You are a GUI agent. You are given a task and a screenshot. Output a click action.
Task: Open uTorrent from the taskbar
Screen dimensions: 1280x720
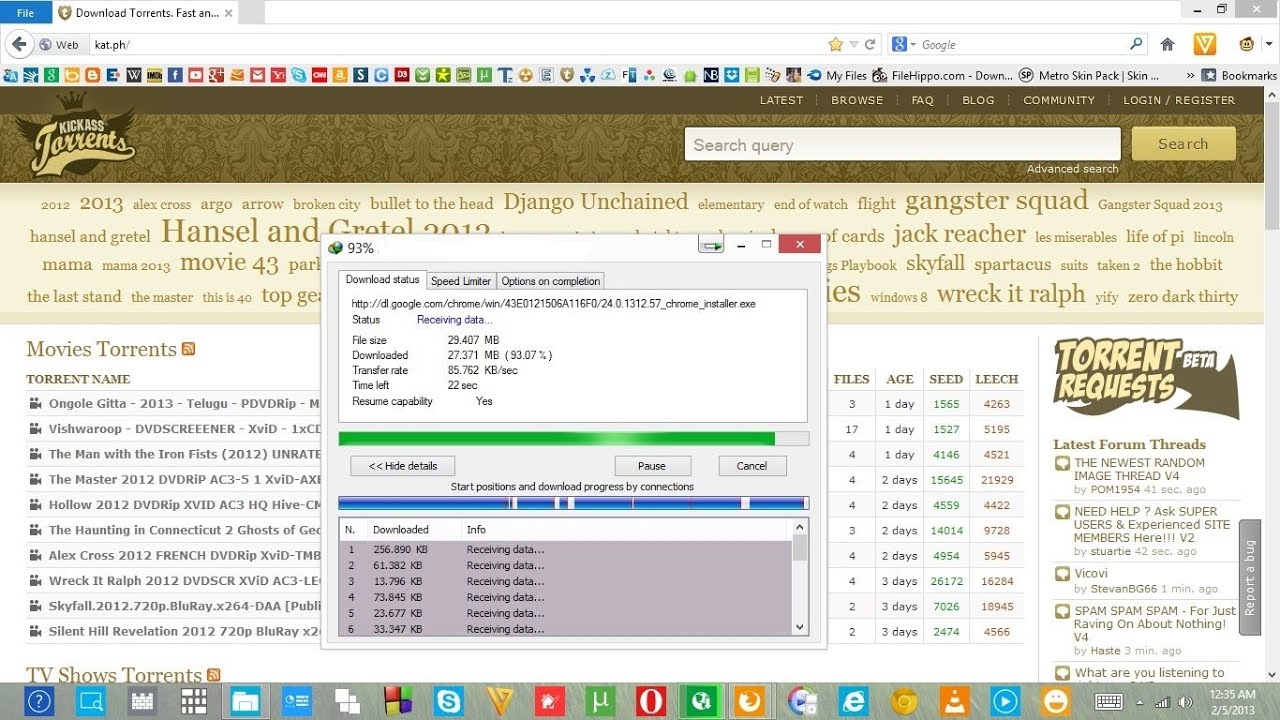600,701
